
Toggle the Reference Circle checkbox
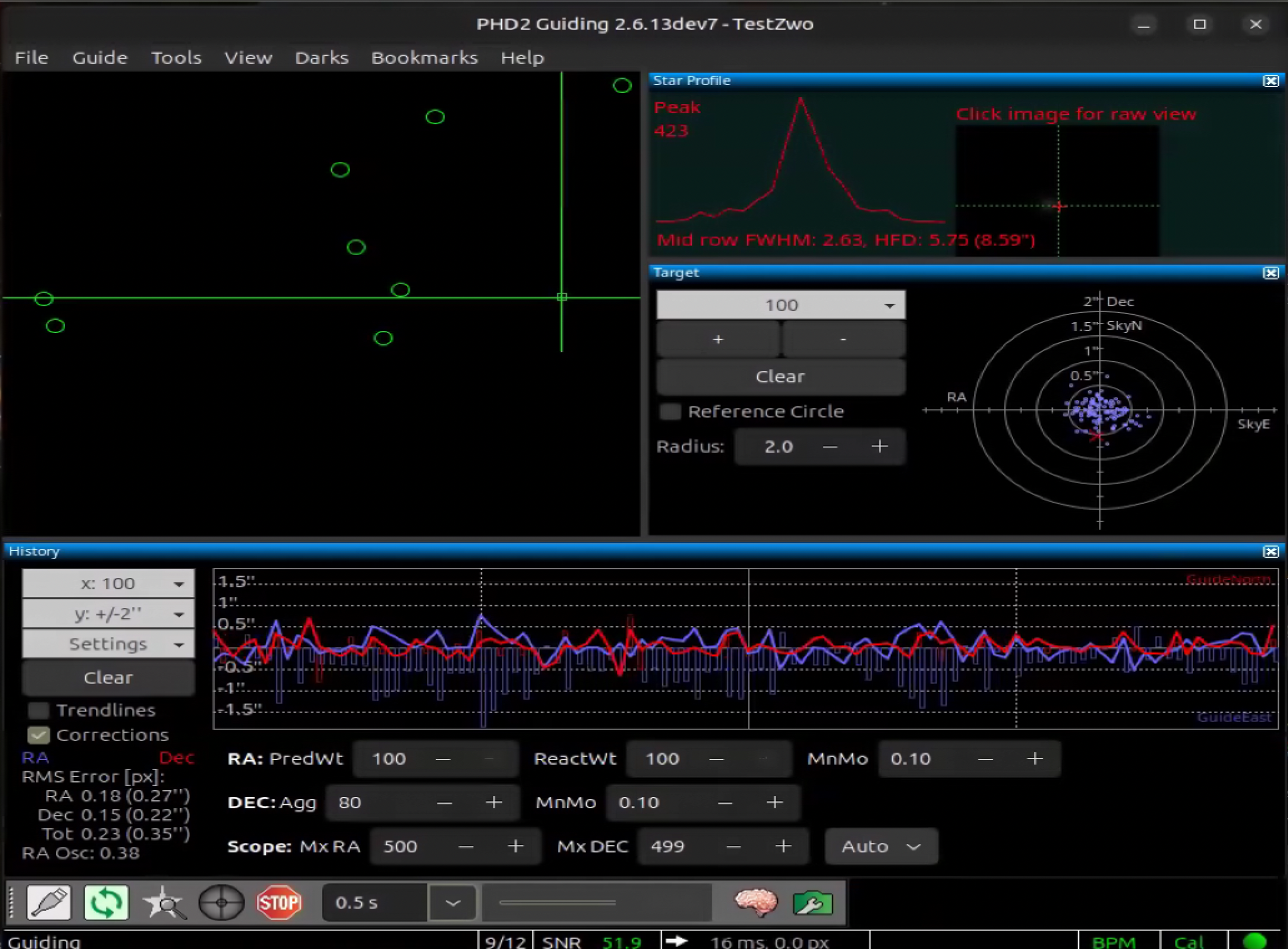pyautogui.click(x=670, y=412)
